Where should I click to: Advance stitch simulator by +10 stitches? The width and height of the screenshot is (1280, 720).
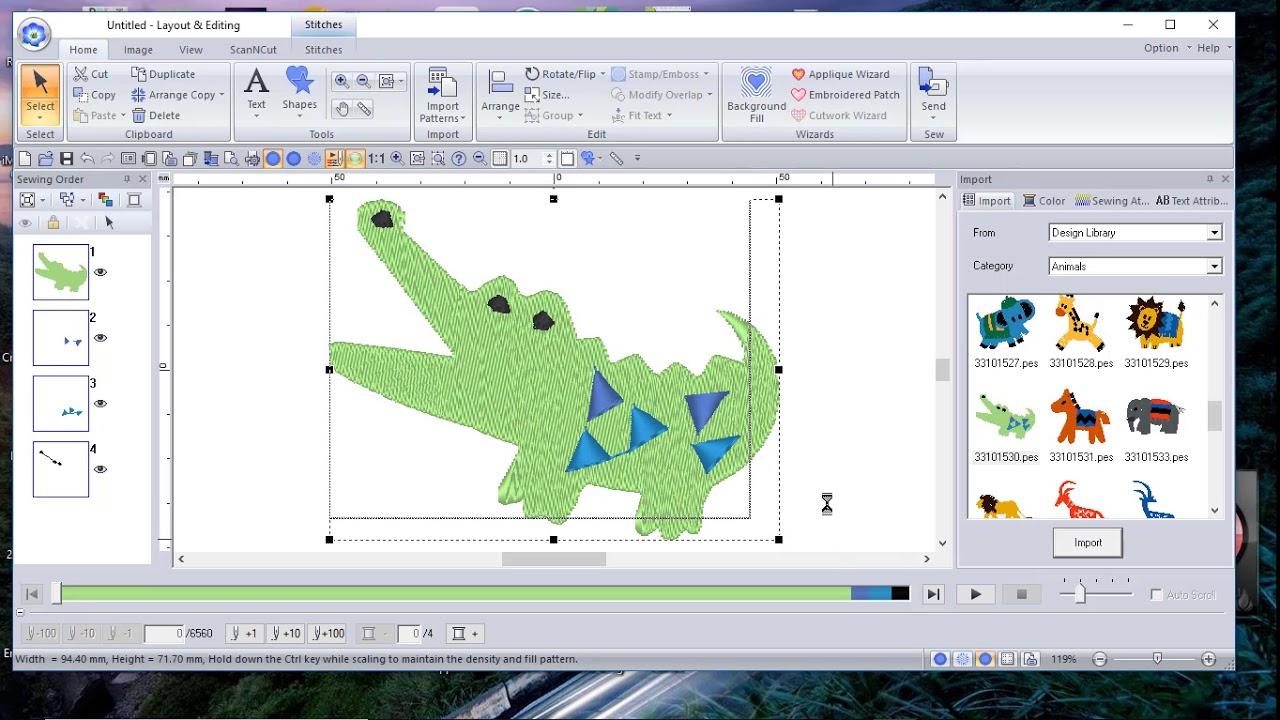(285, 633)
